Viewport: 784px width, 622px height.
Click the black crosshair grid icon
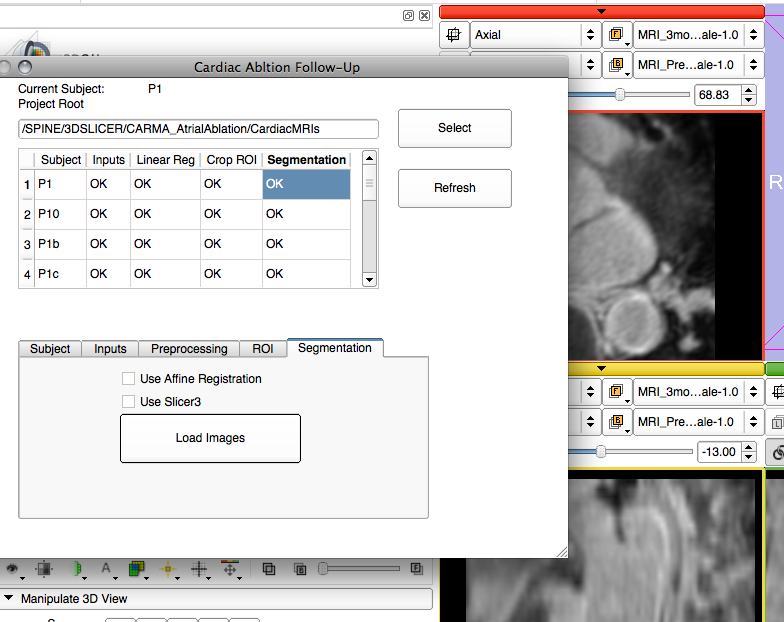tap(199, 569)
